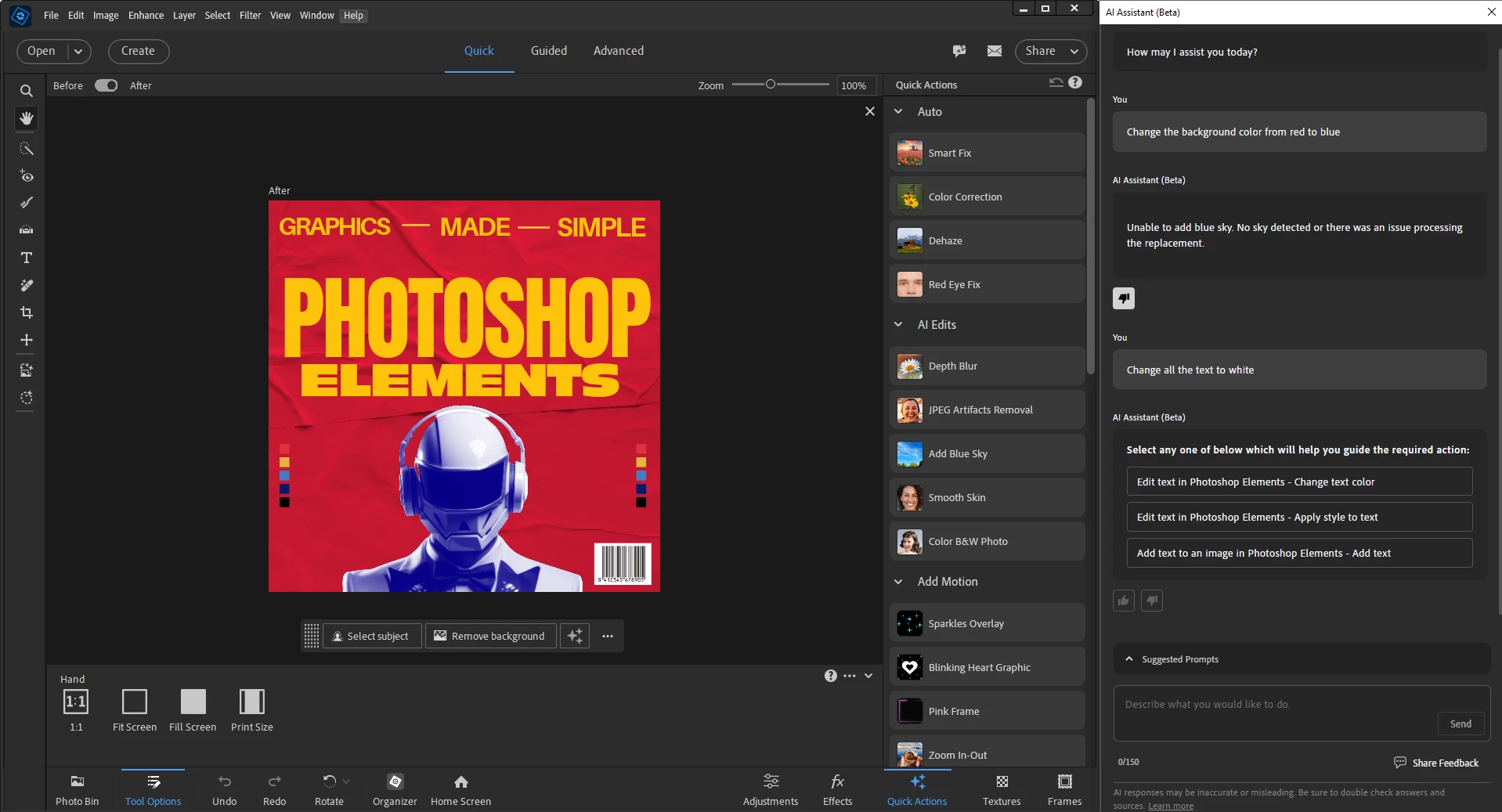This screenshot has width=1502, height=812.
Task: Collapse the Add Motion section
Action: 898,582
